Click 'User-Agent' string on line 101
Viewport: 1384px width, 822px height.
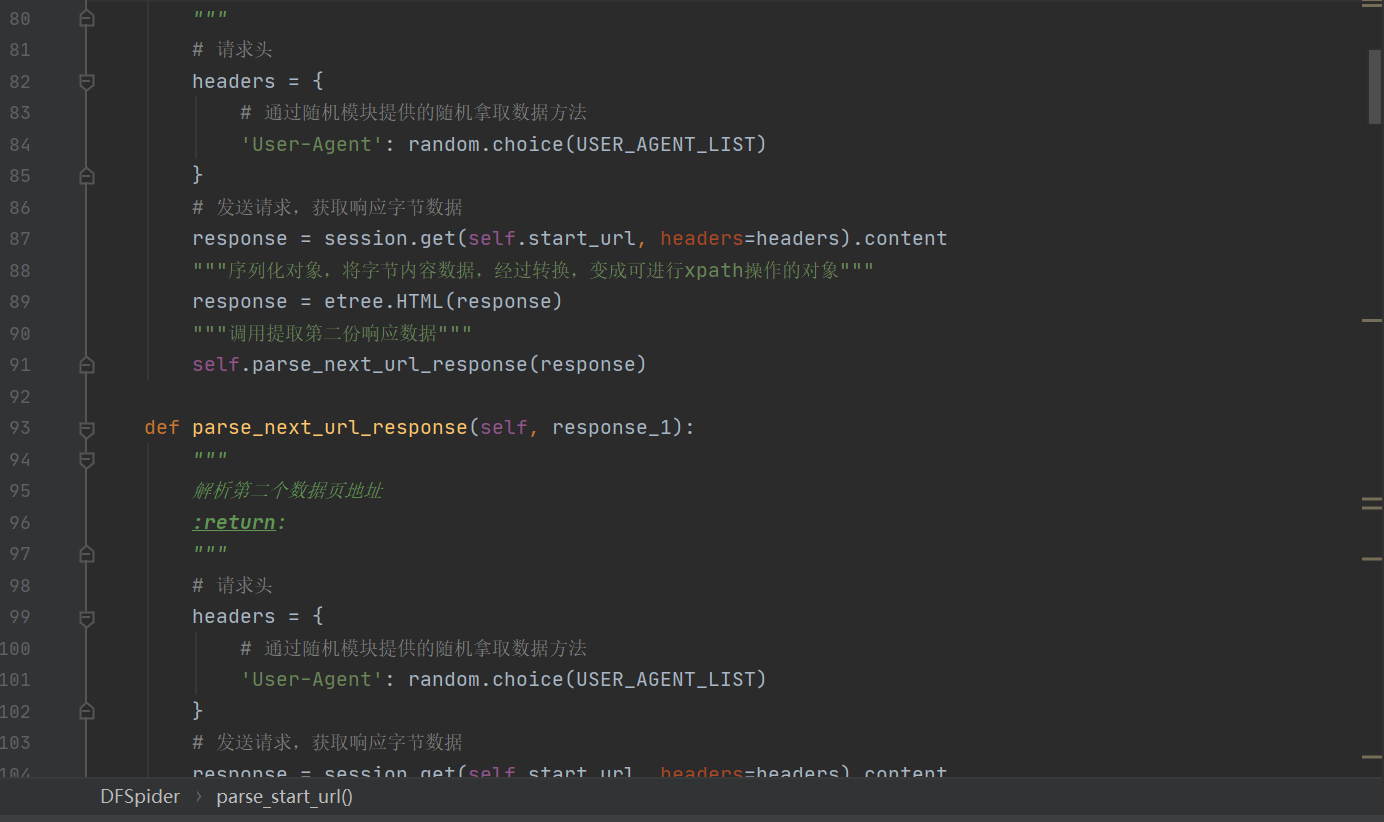[312, 679]
